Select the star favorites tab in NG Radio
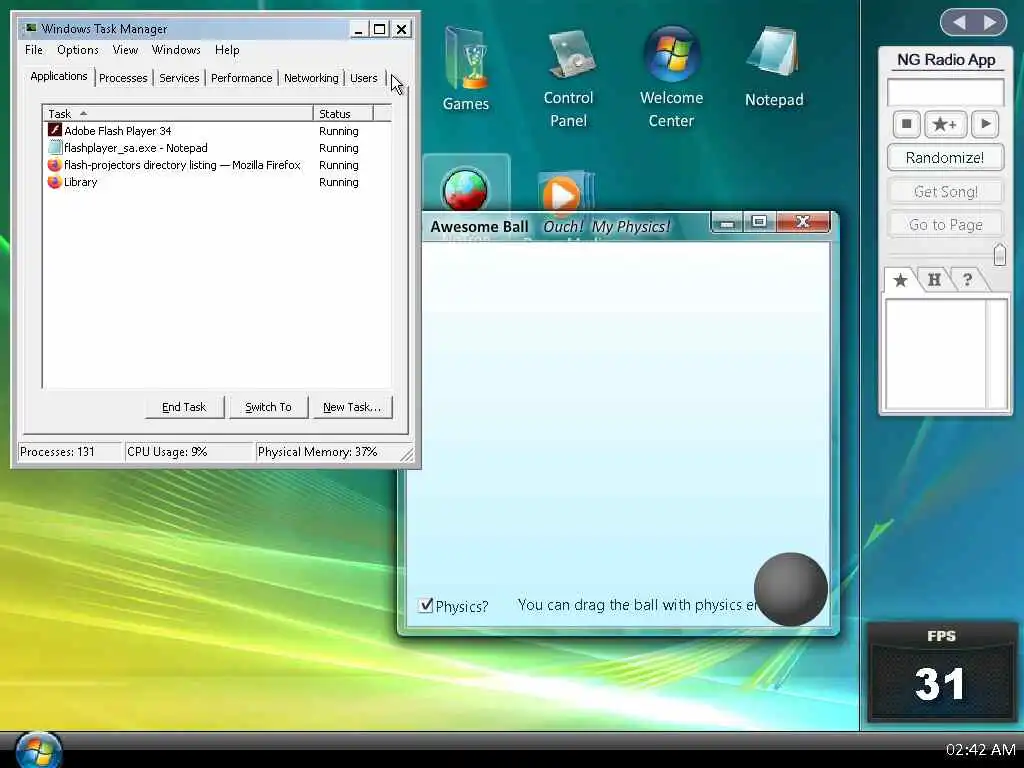This screenshot has height=768, width=1024. click(x=901, y=280)
